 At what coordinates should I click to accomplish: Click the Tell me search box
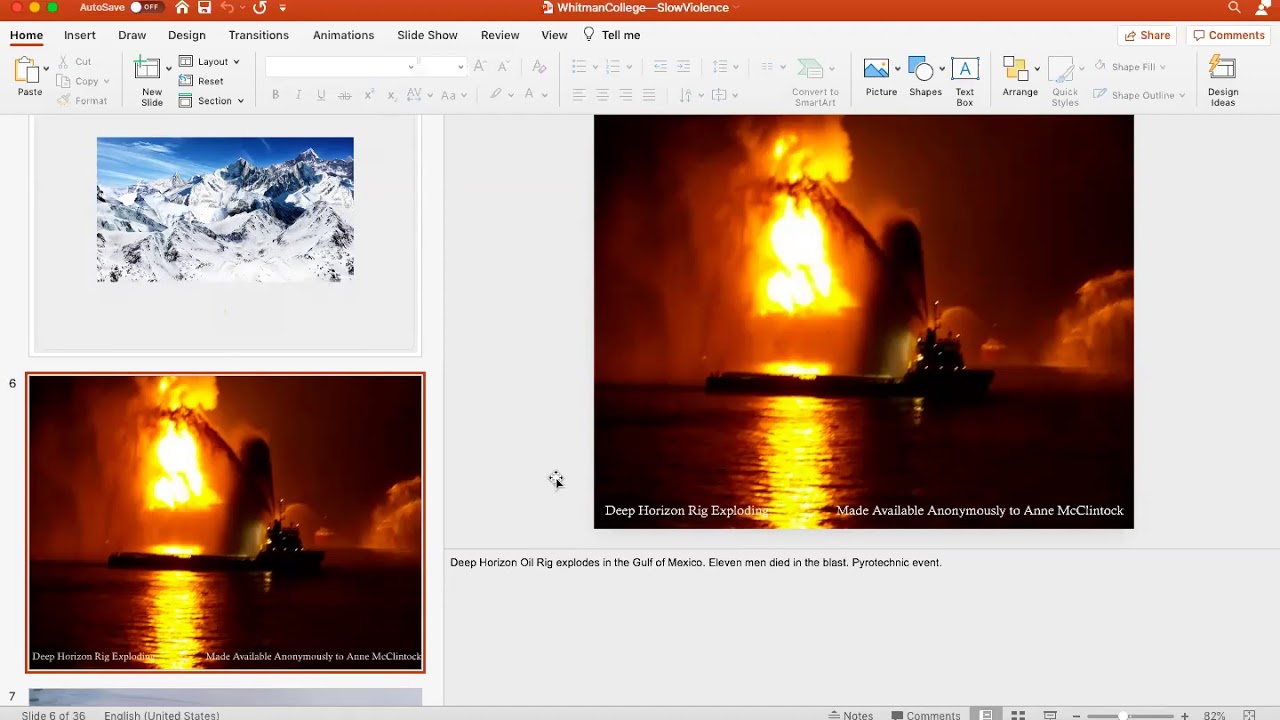click(x=612, y=35)
